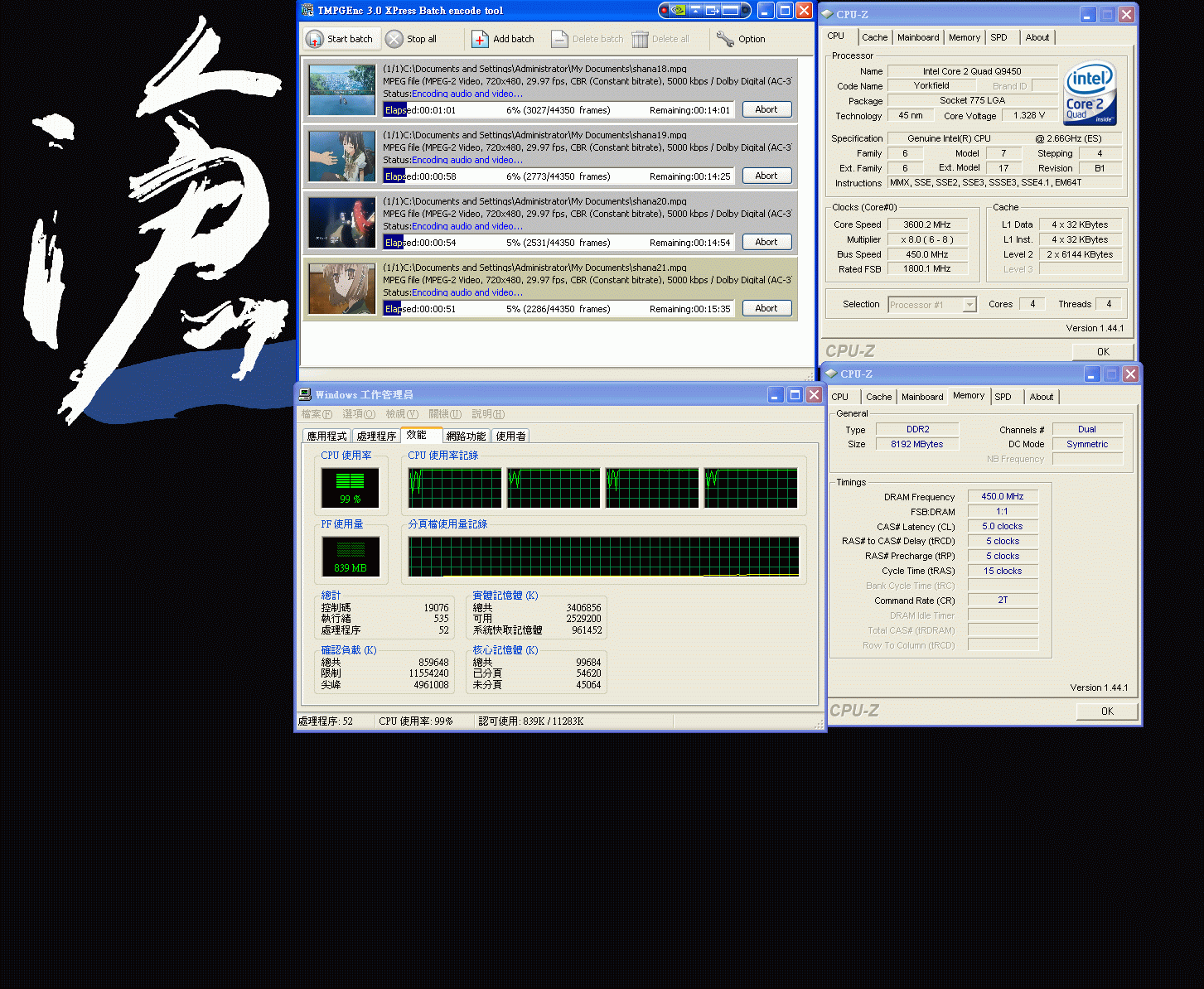The width and height of the screenshot is (1204, 989).
Task: Click the lower CPU-Z window title icon
Action: coord(831,374)
